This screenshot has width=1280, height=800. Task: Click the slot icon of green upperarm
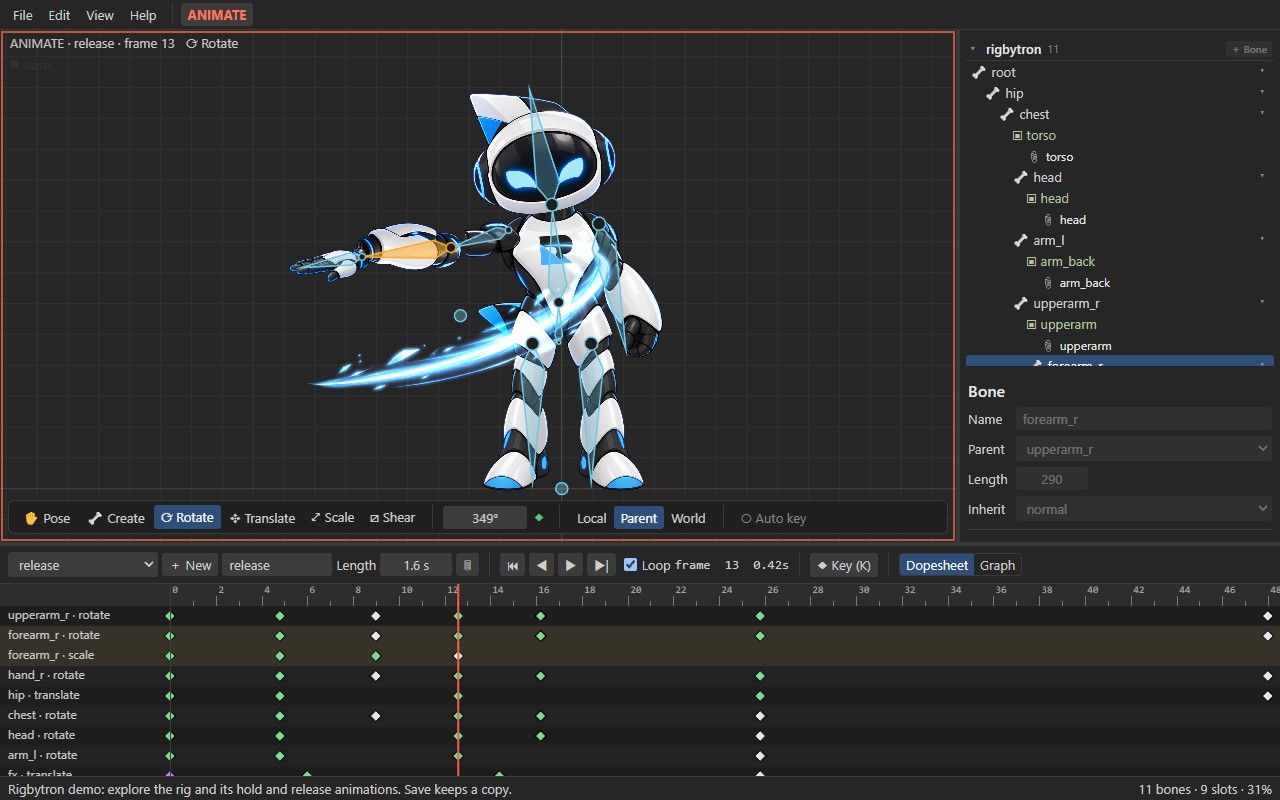click(1032, 325)
